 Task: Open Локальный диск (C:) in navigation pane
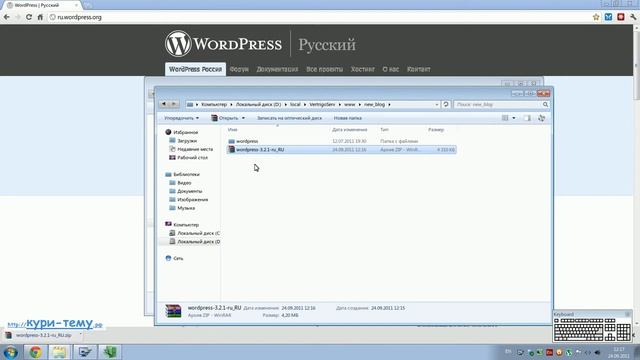[198, 233]
